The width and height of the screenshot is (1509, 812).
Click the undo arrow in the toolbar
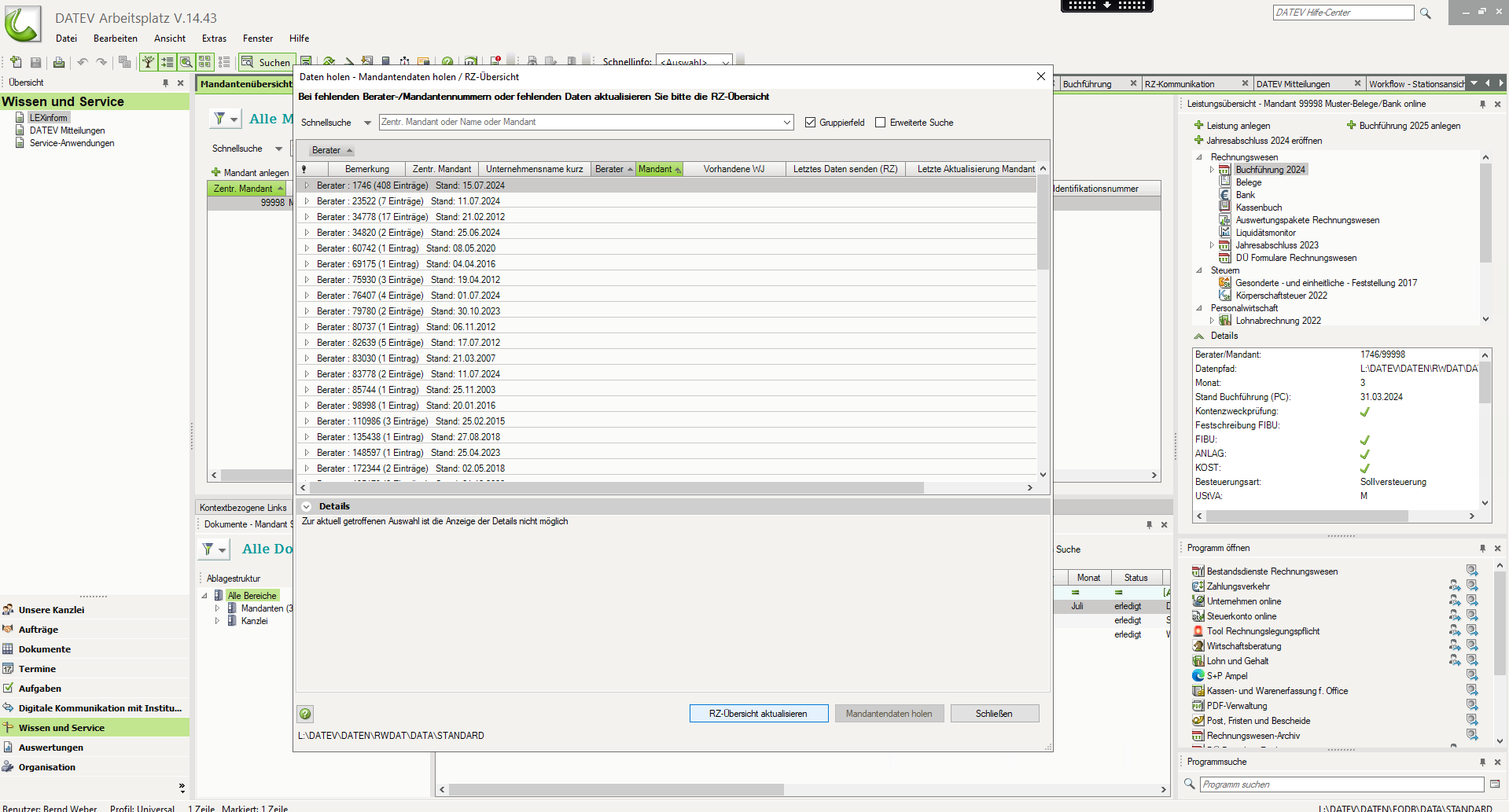pyautogui.click(x=82, y=62)
